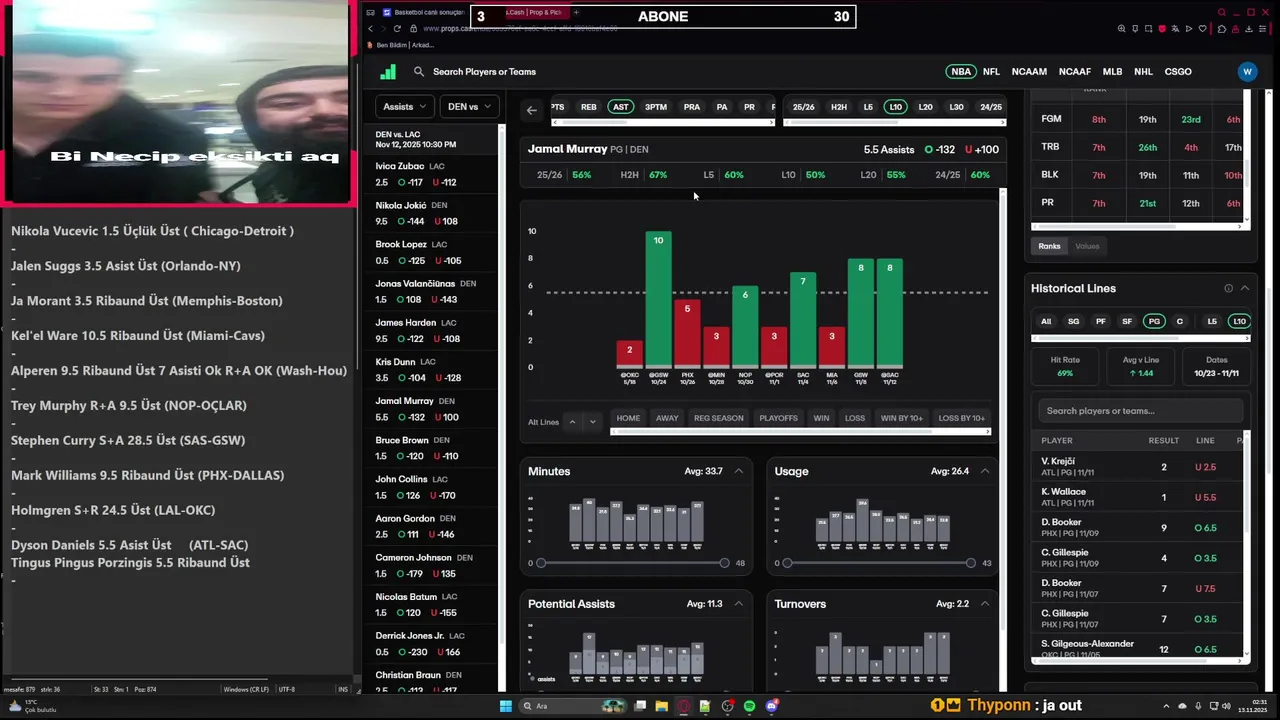Collapse the Turnovers chart panel
The image size is (1280, 720).
point(985,604)
